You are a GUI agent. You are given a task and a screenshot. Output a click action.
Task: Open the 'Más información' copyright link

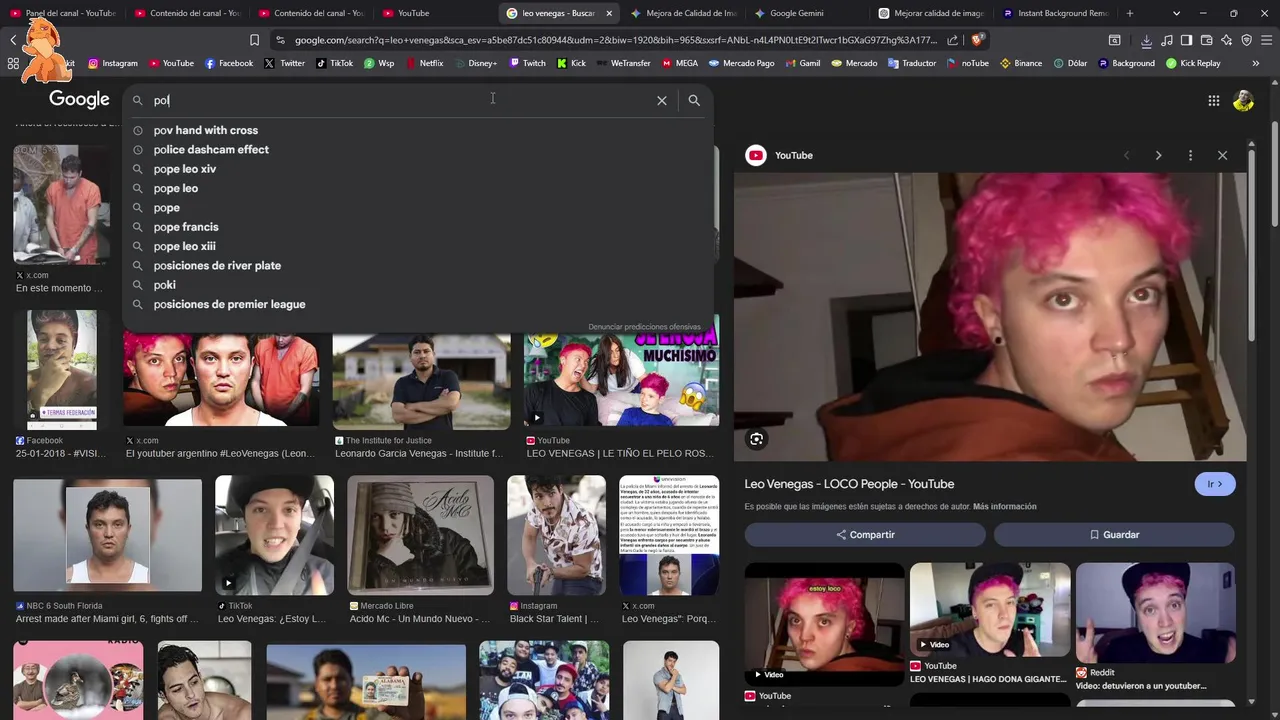1004,507
